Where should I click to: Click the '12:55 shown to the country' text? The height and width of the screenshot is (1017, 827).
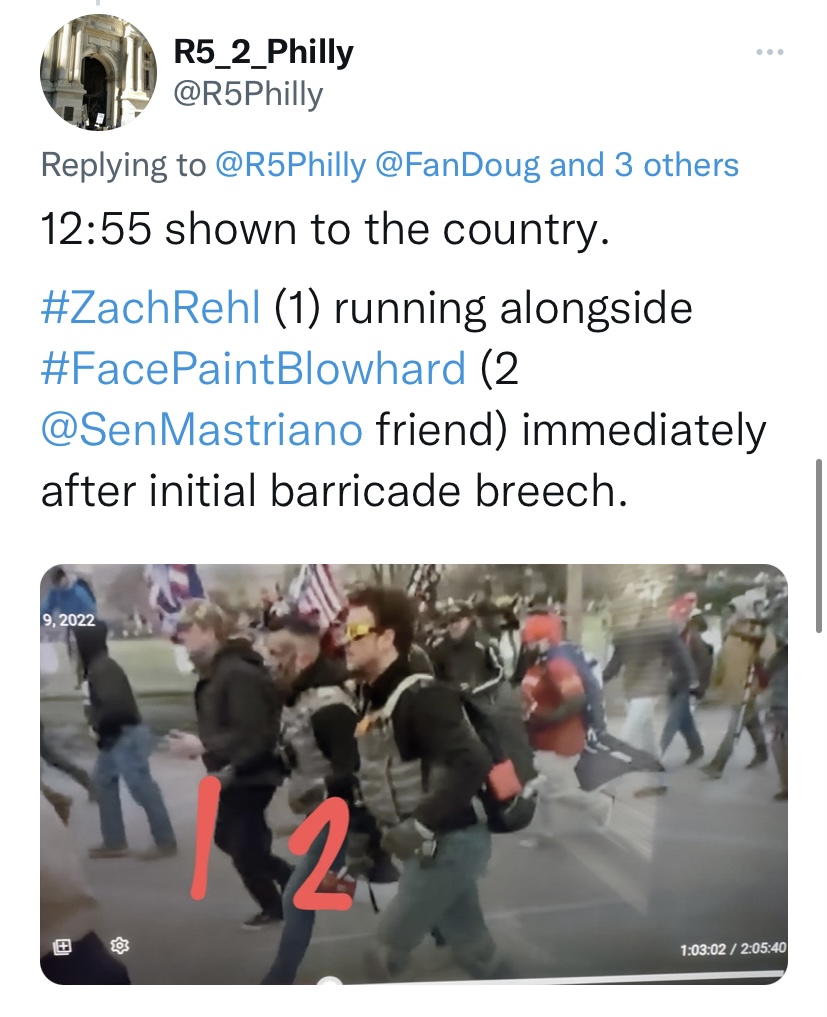pos(325,230)
